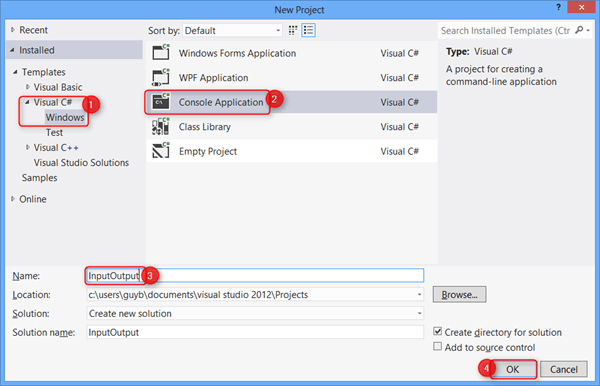The width and height of the screenshot is (600, 386).
Task: Expand the Online section
Action: (13, 199)
